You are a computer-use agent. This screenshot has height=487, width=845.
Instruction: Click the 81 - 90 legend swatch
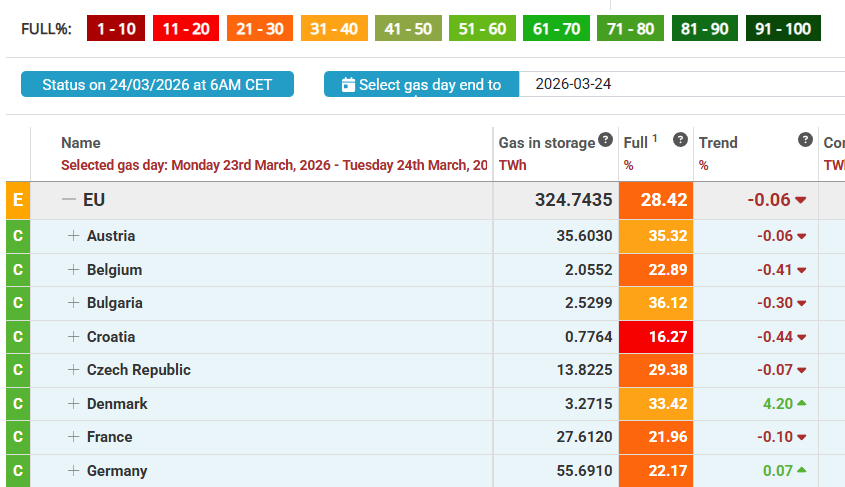(704, 28)
